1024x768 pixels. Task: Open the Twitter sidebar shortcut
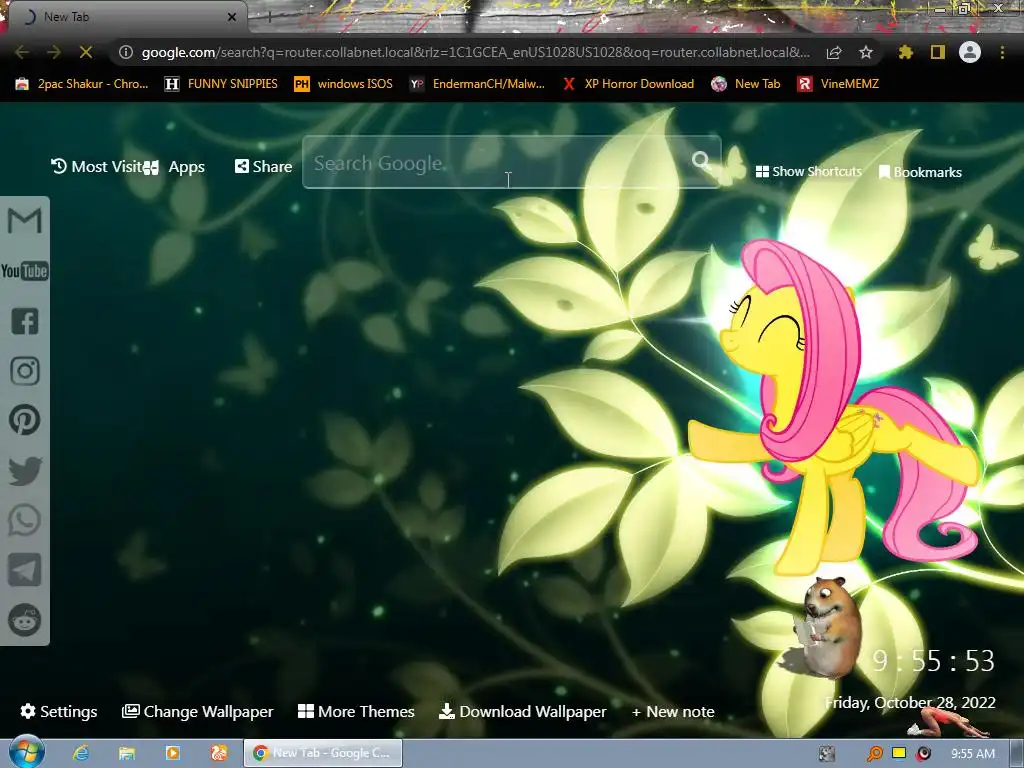[x=25, y=471]
